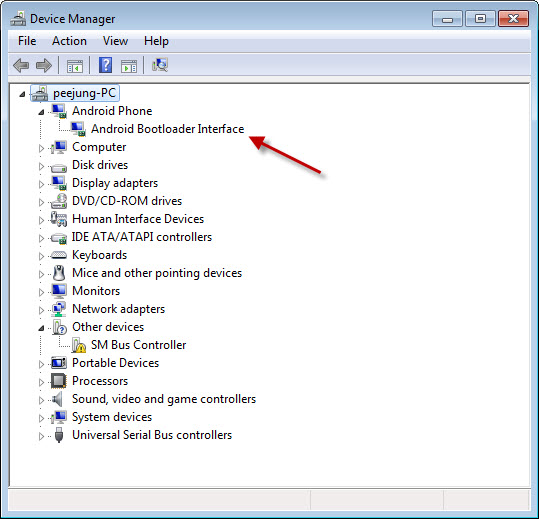Select Sound, video and game controllers

click(164, 399)
